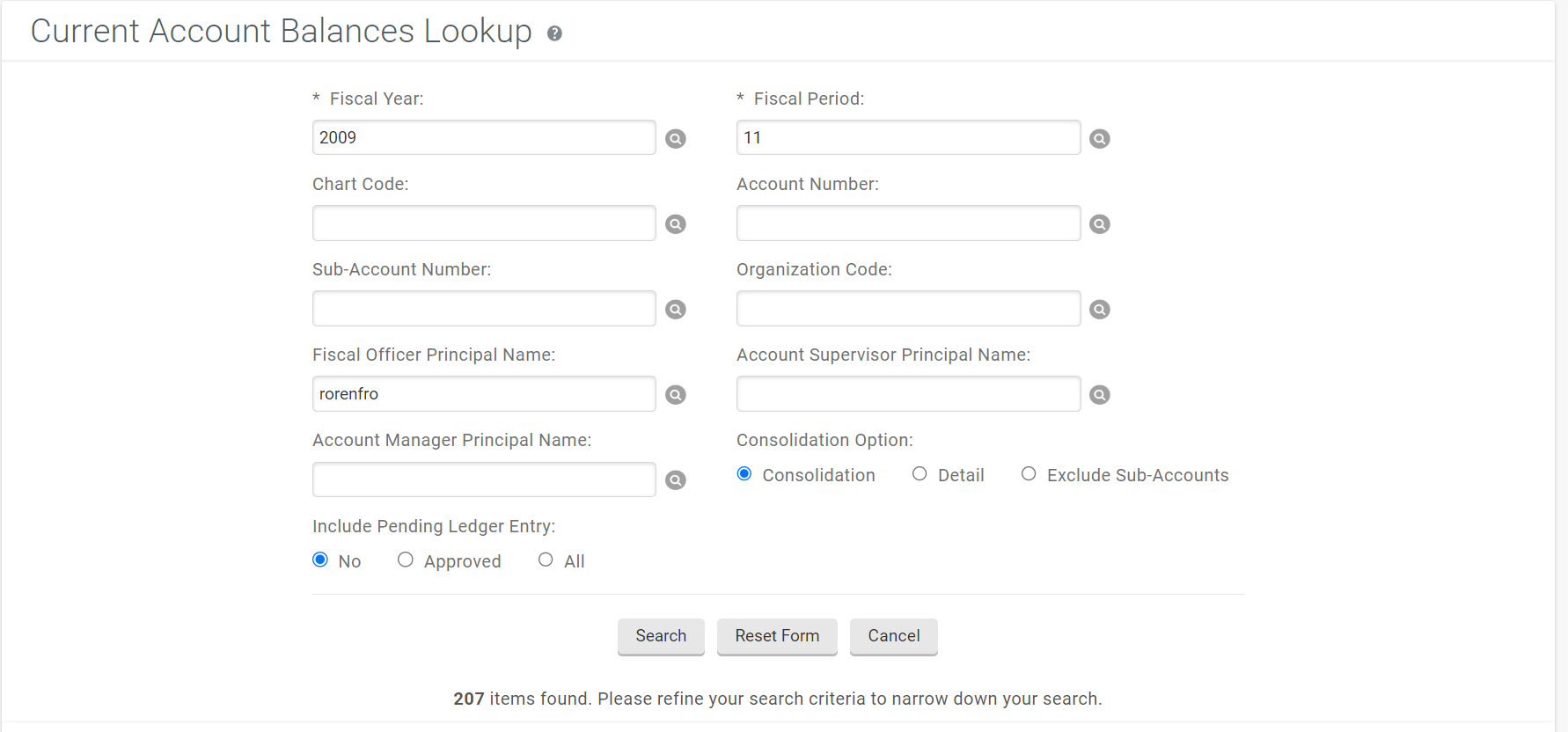The height and width of the screenshot is (732, 1568).
Task: Choose All for pending ledger entry
Action: coord(546,560)
